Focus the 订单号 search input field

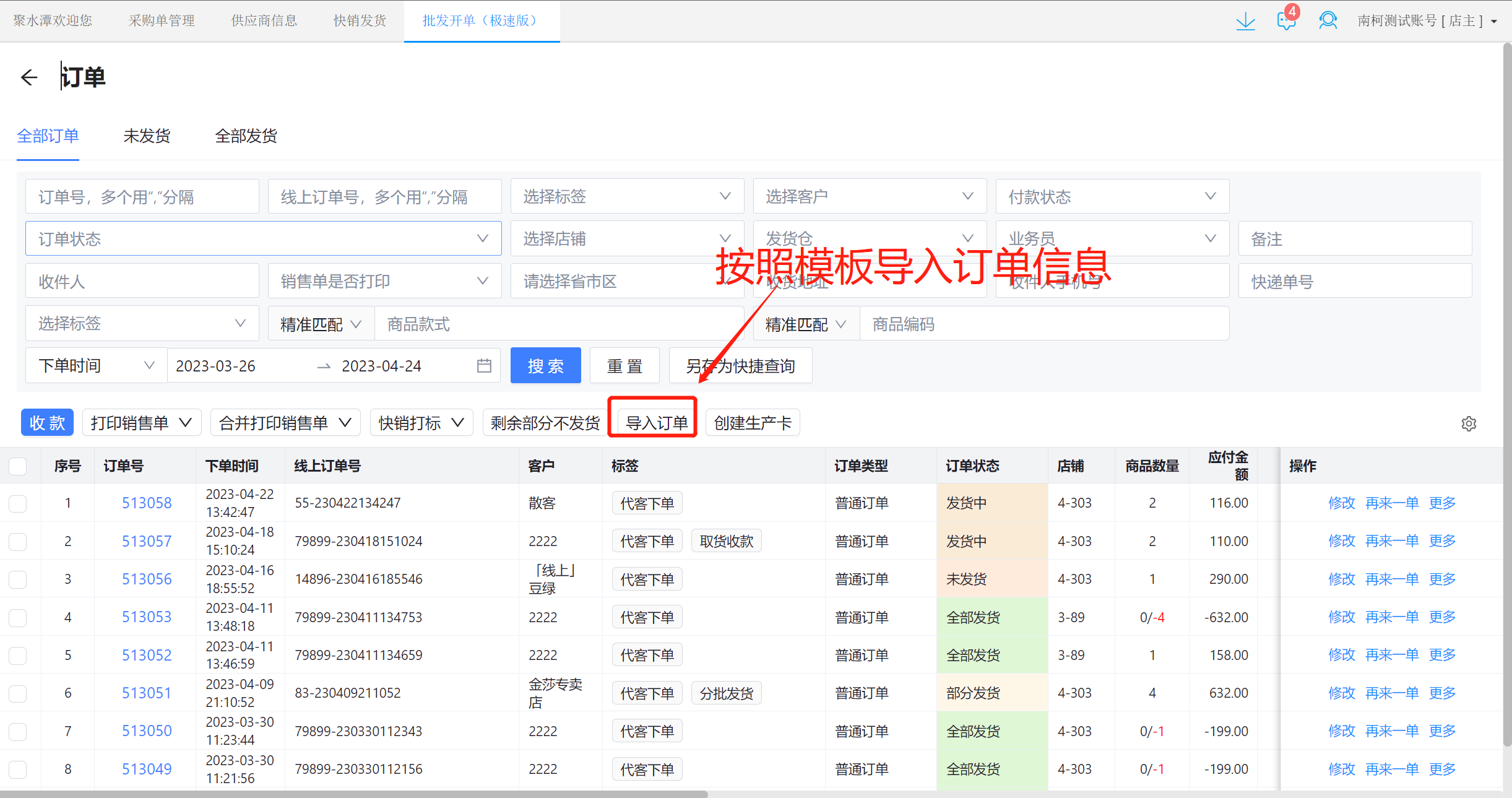tap(142, 197)
